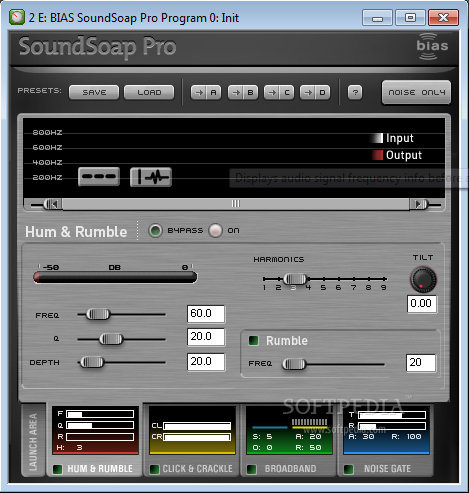Store settings to snapshot C
Screen dimensions: 469x493
coord(279,92)
